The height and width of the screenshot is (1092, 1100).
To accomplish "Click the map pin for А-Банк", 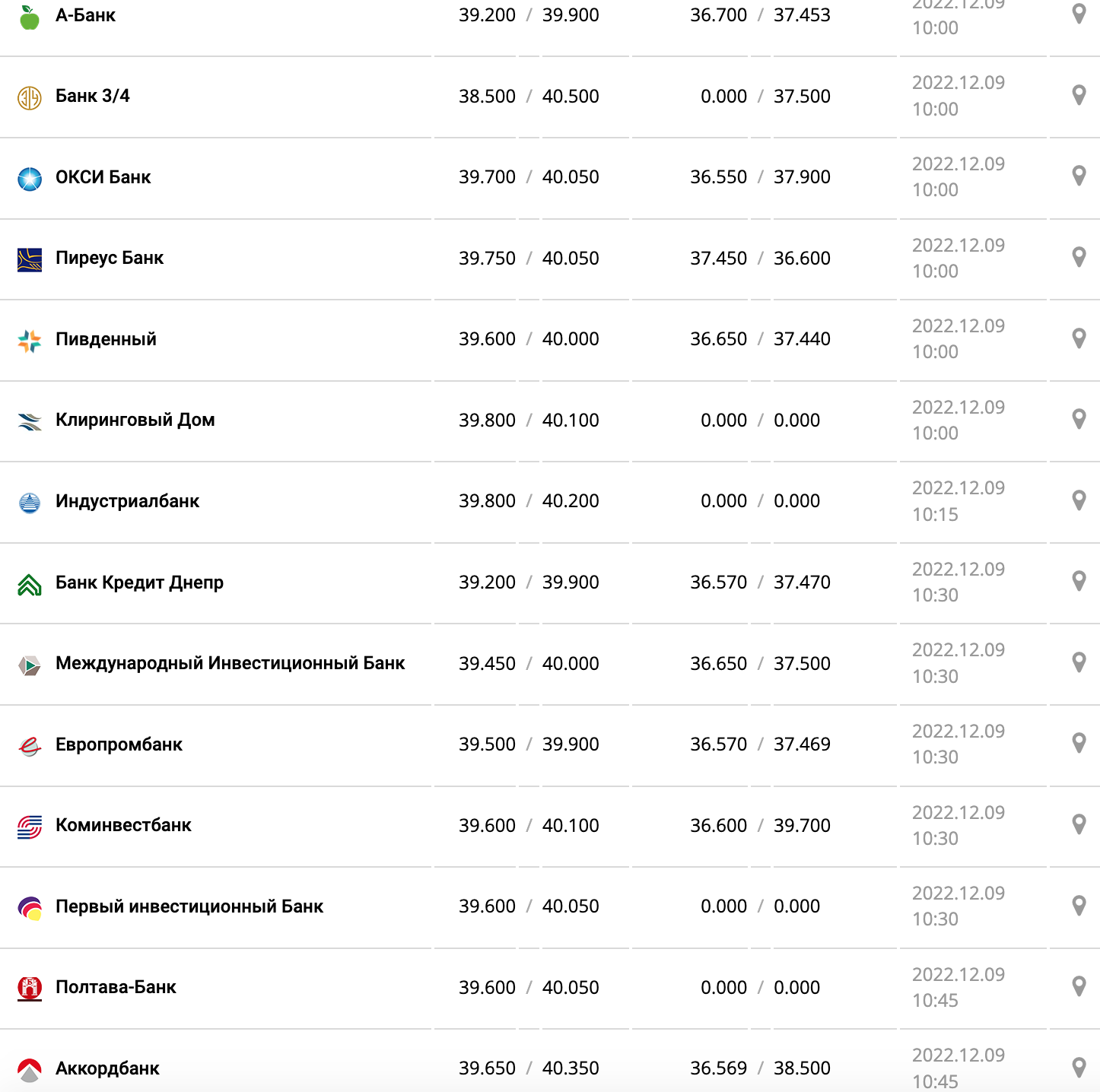I will pos(1078,14).
